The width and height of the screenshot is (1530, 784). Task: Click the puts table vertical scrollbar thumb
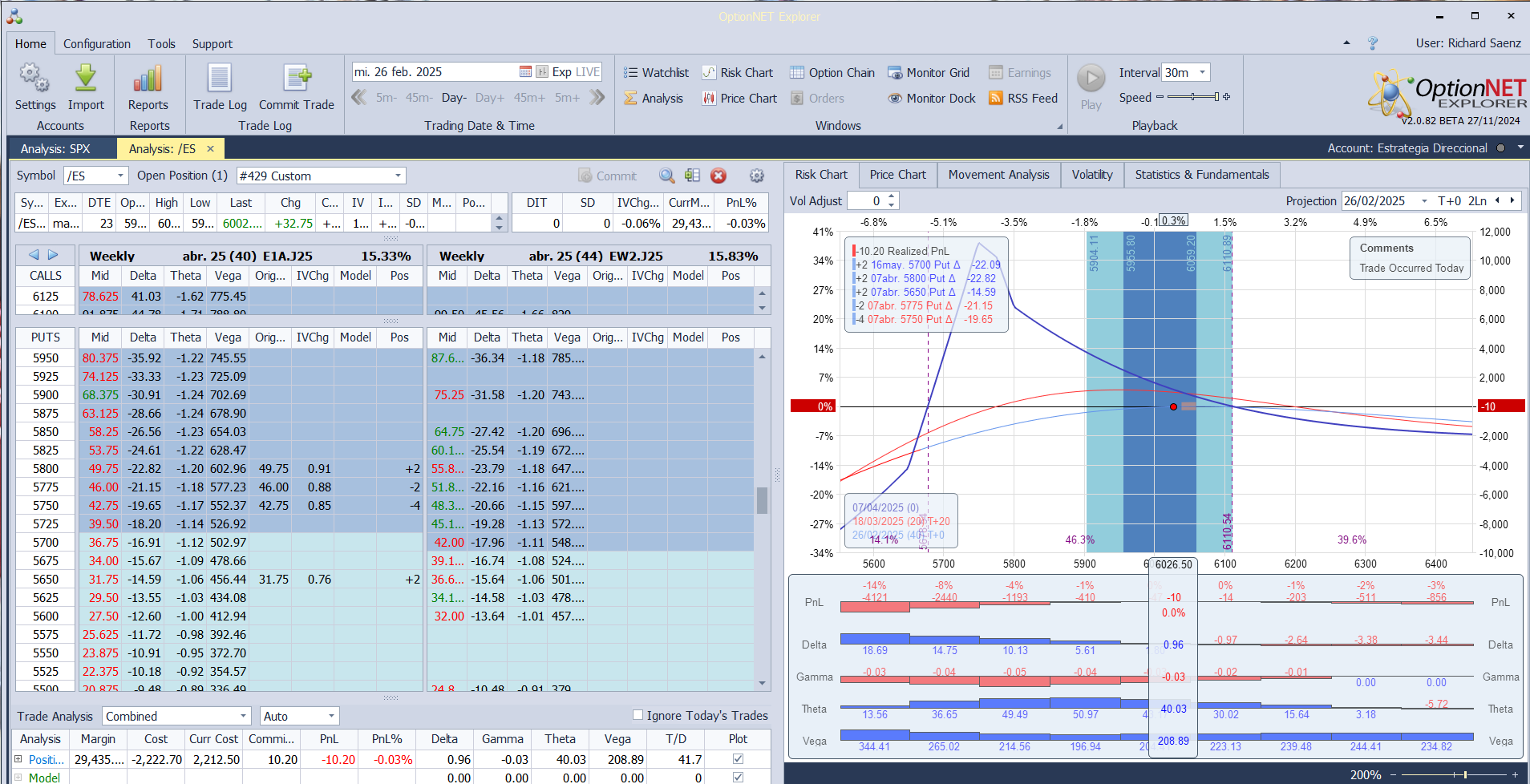coord(762,500)
